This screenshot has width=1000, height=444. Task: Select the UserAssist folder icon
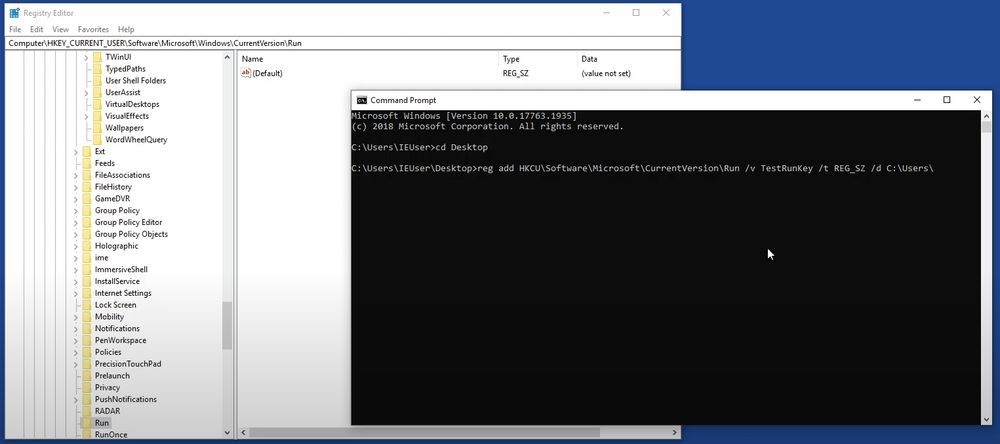97,92
